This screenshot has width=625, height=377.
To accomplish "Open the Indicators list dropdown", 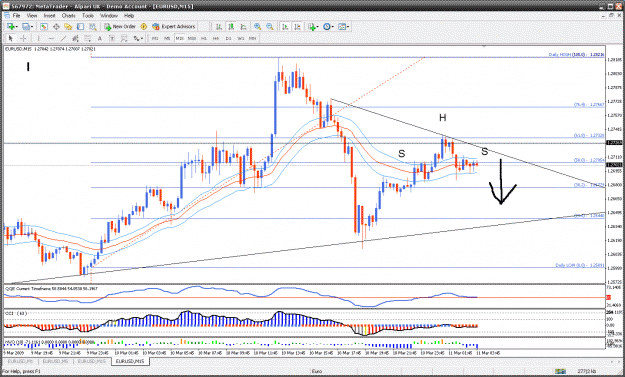I will point(313,27).
